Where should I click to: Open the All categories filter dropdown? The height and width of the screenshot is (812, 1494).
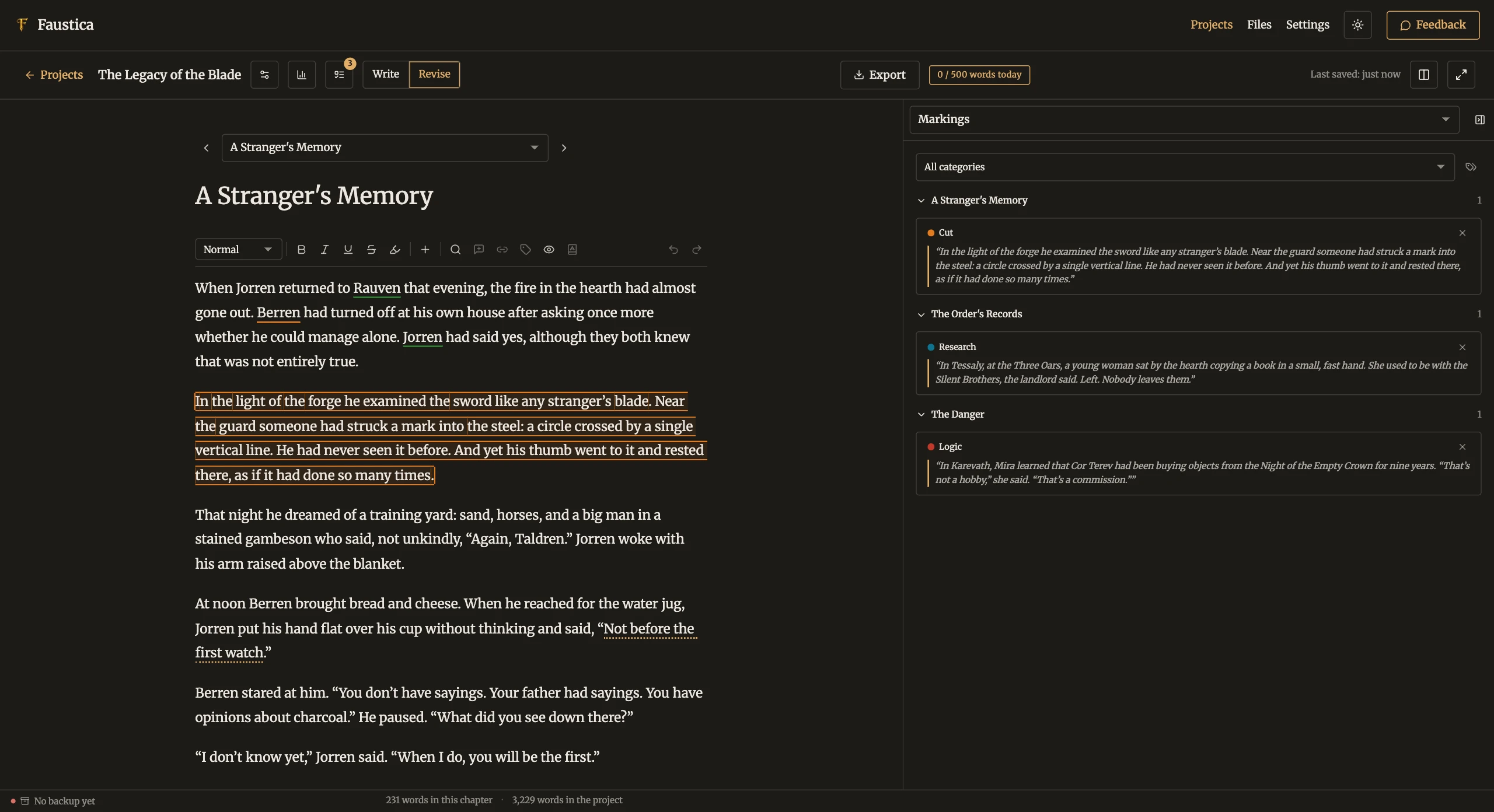1185,167
